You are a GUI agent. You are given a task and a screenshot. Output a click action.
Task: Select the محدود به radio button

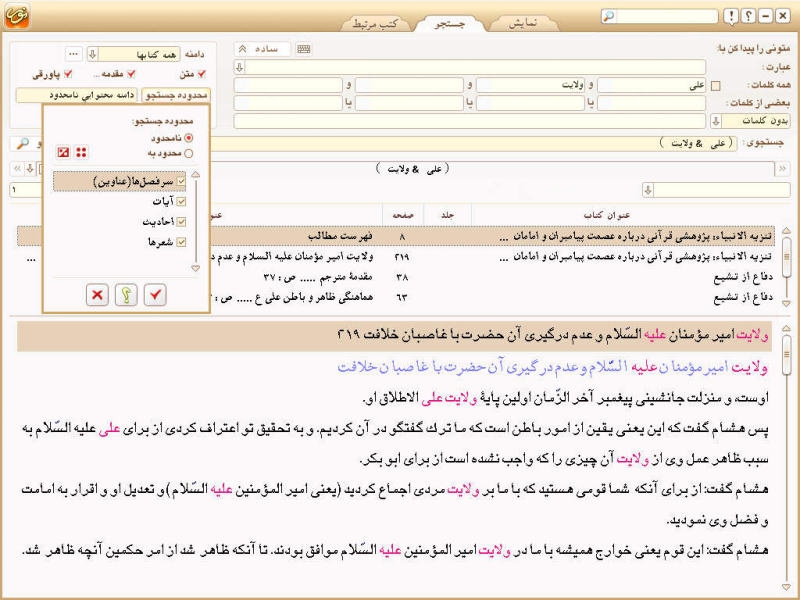point(188,153)
